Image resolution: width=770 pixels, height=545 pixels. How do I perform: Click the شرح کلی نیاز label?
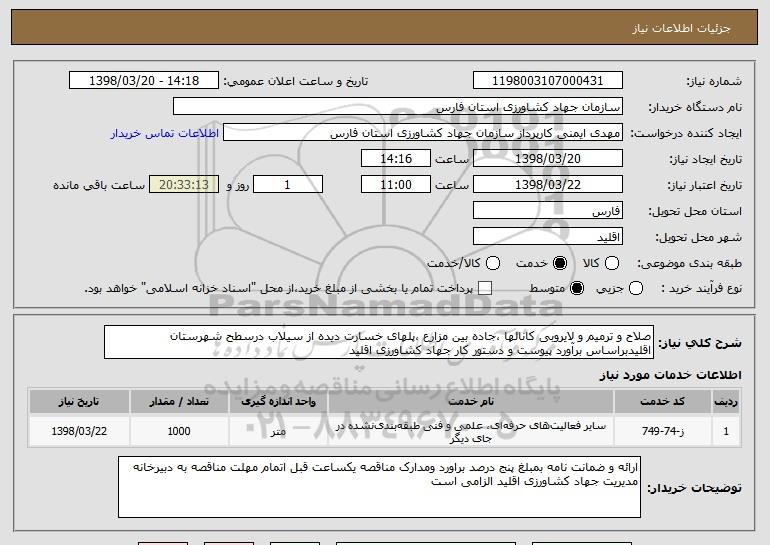700,343
